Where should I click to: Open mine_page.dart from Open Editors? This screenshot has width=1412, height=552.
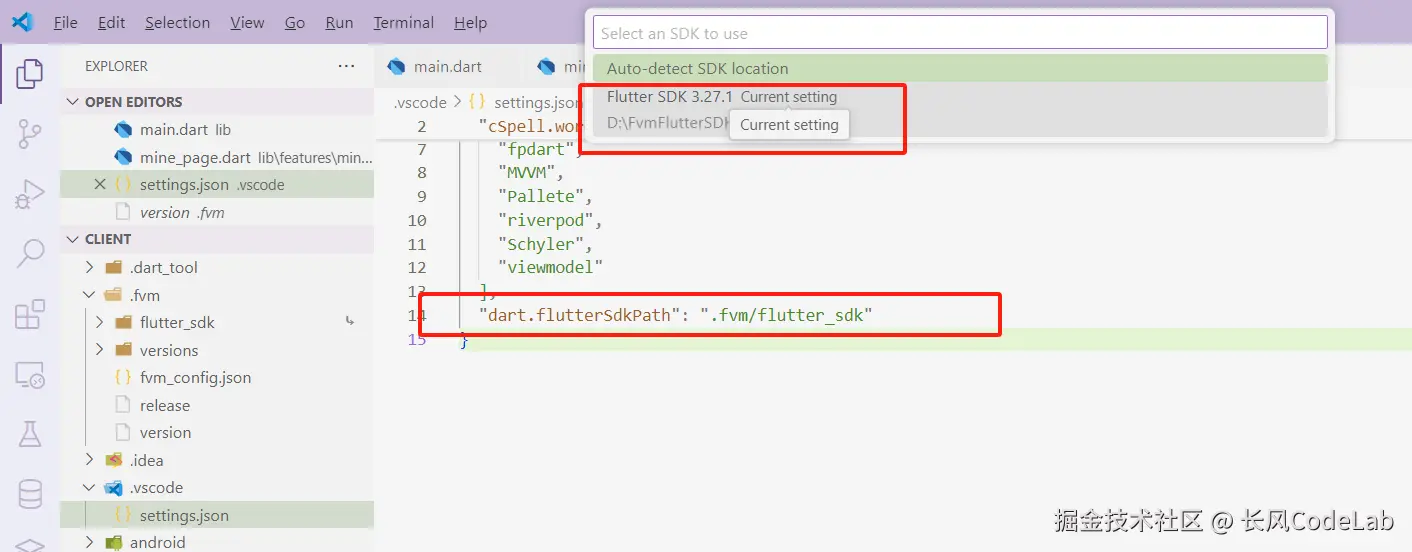[217, 157]
